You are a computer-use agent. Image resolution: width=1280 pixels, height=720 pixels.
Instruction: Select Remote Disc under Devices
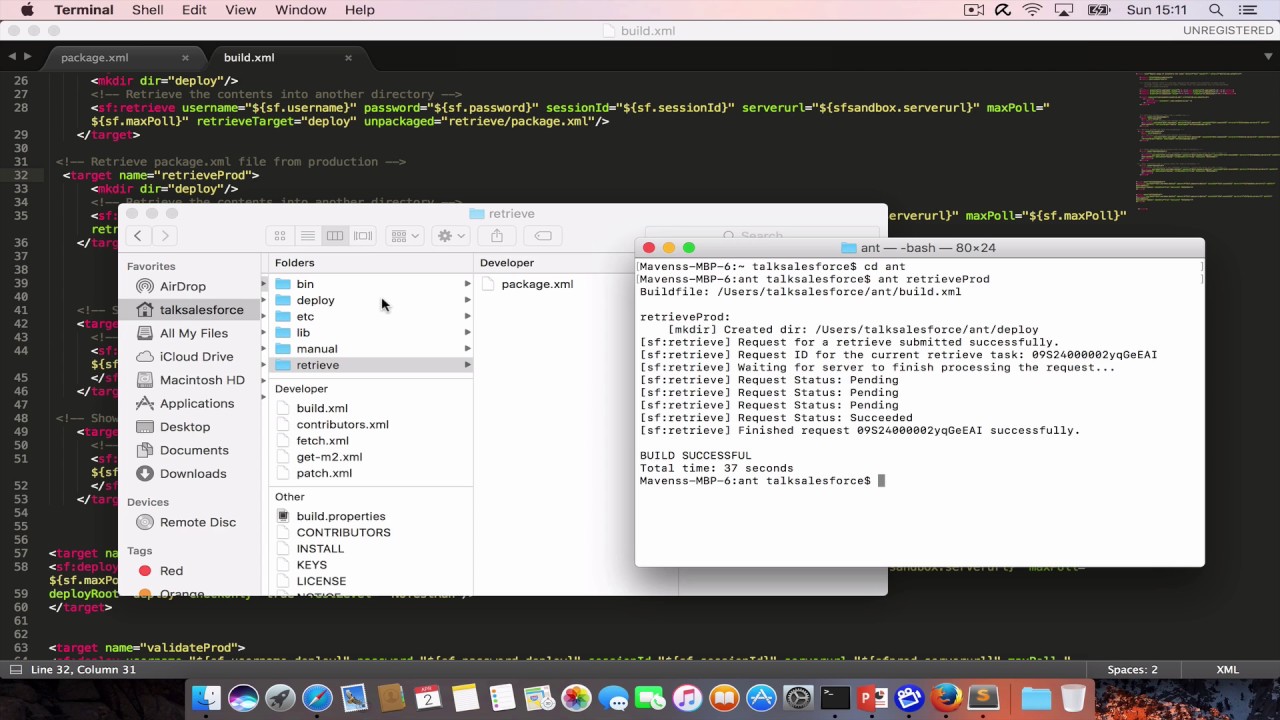[197, 522]
